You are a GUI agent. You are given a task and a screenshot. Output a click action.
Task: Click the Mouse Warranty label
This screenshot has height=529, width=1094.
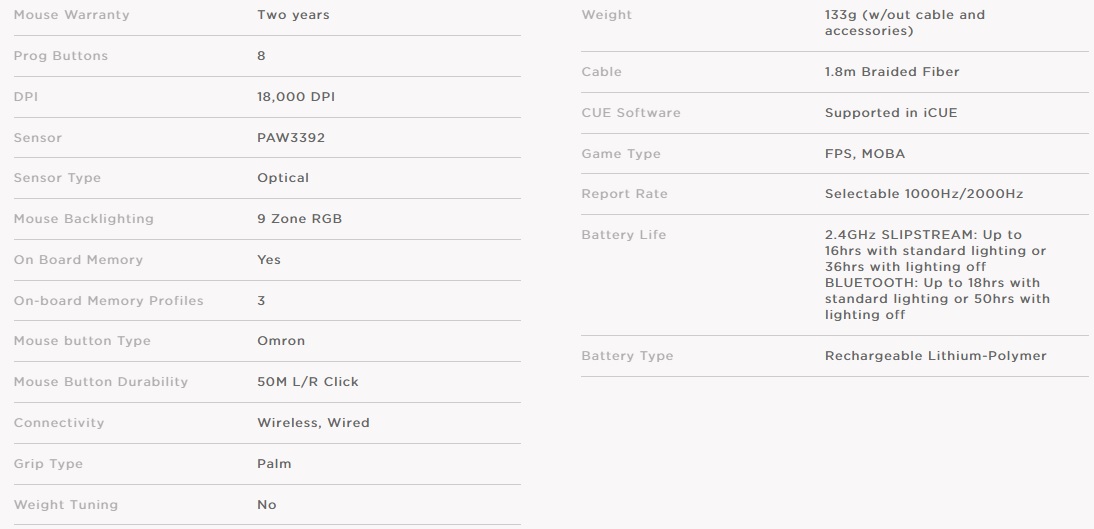click(x=71, y=15)
